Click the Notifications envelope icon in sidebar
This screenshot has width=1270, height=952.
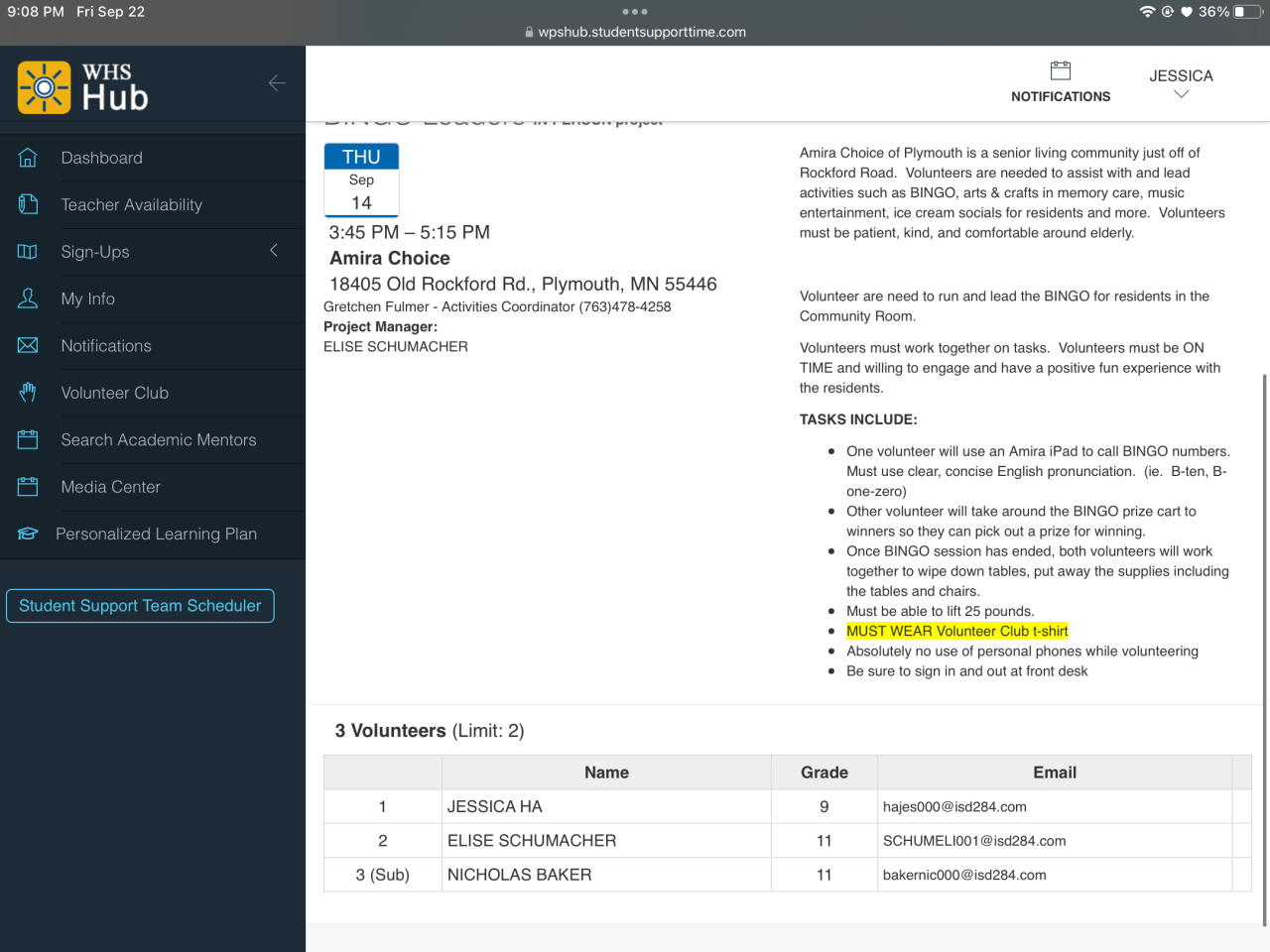(x=28, y=345)
